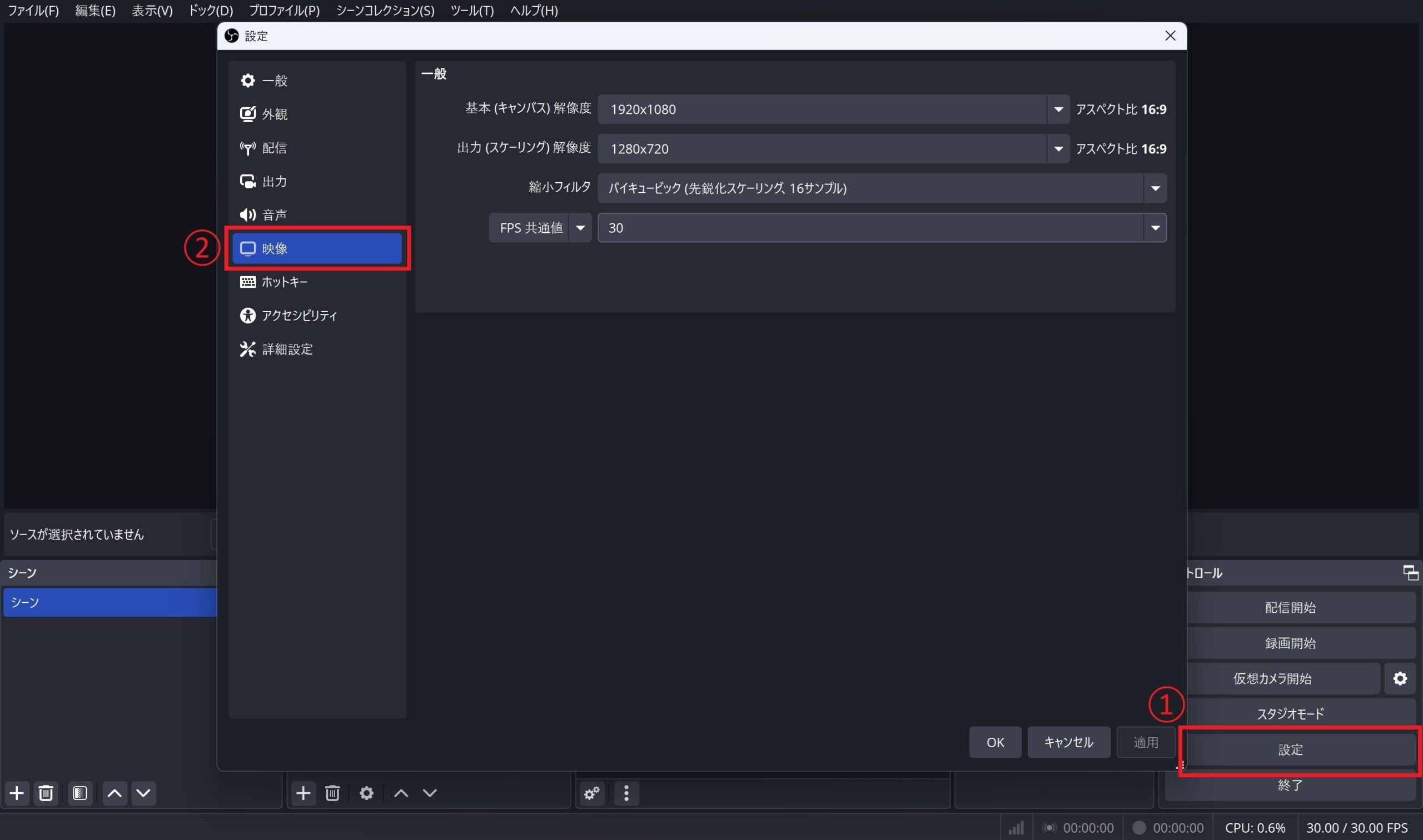The width and height of the screenshot is (1423, 840).
Task: Click the 終了 exit button
Action: coord(1290,785)
